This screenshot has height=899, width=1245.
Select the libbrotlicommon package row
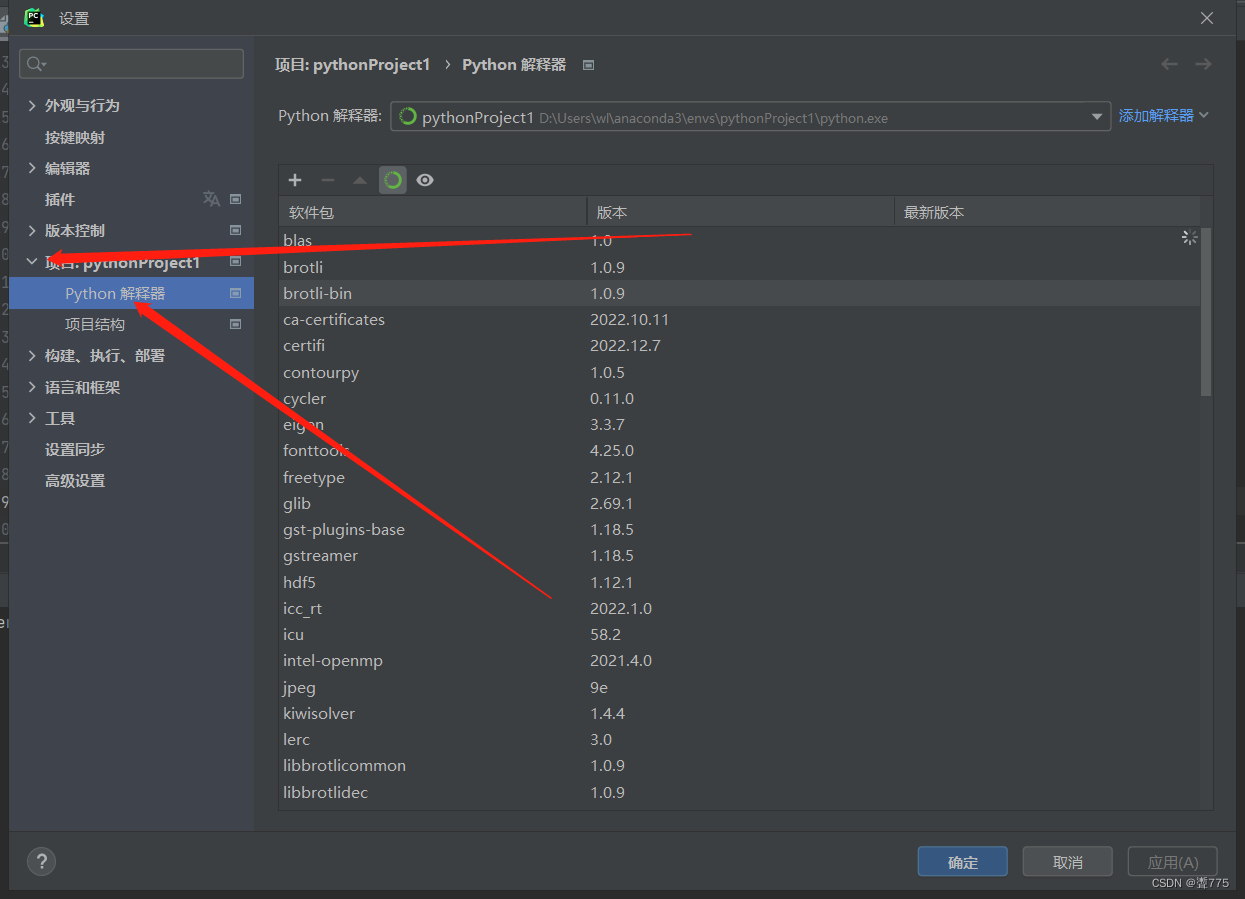click(x=739, y=765)
